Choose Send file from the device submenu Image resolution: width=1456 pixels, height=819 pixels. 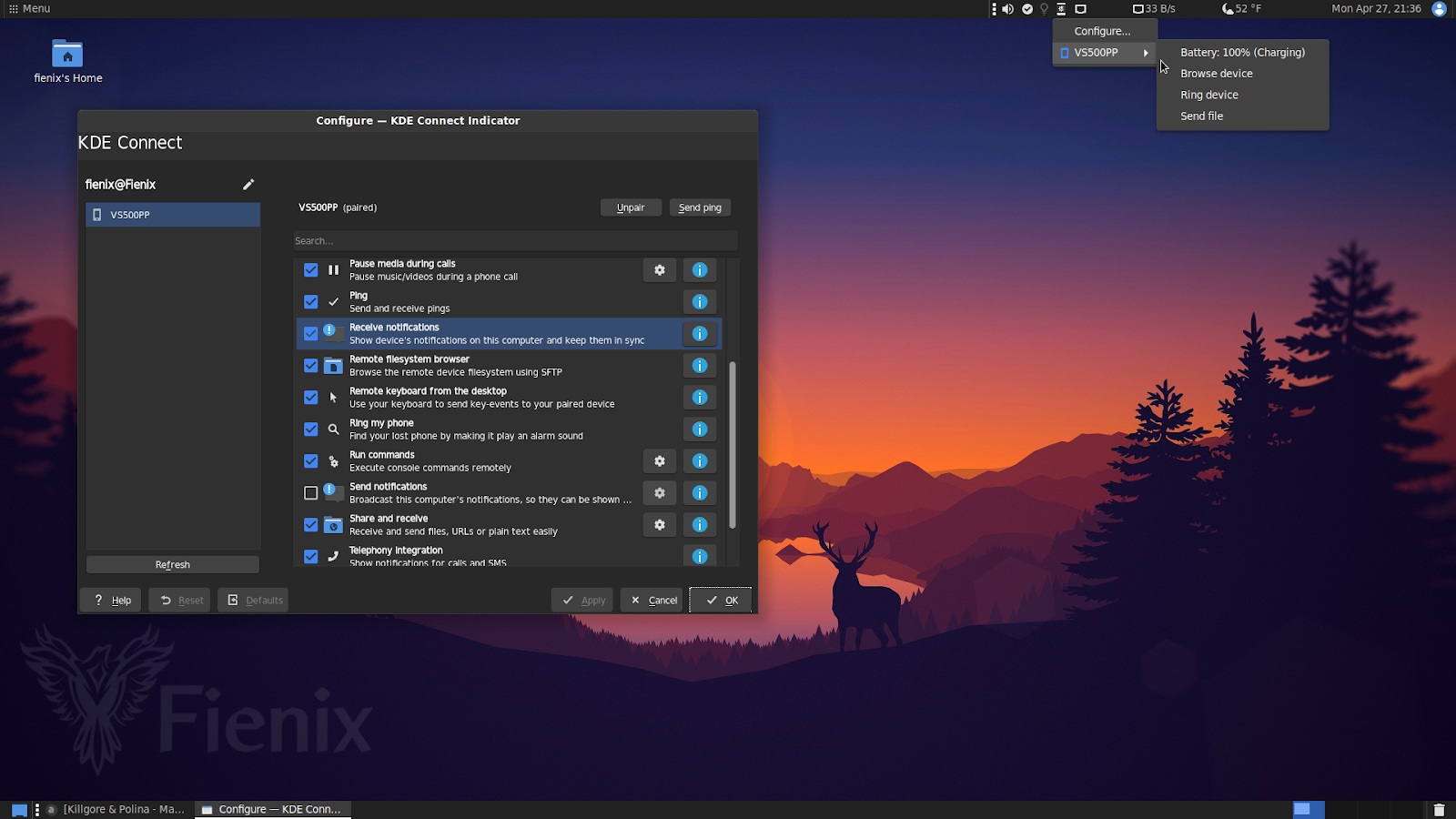[1201, 116]
